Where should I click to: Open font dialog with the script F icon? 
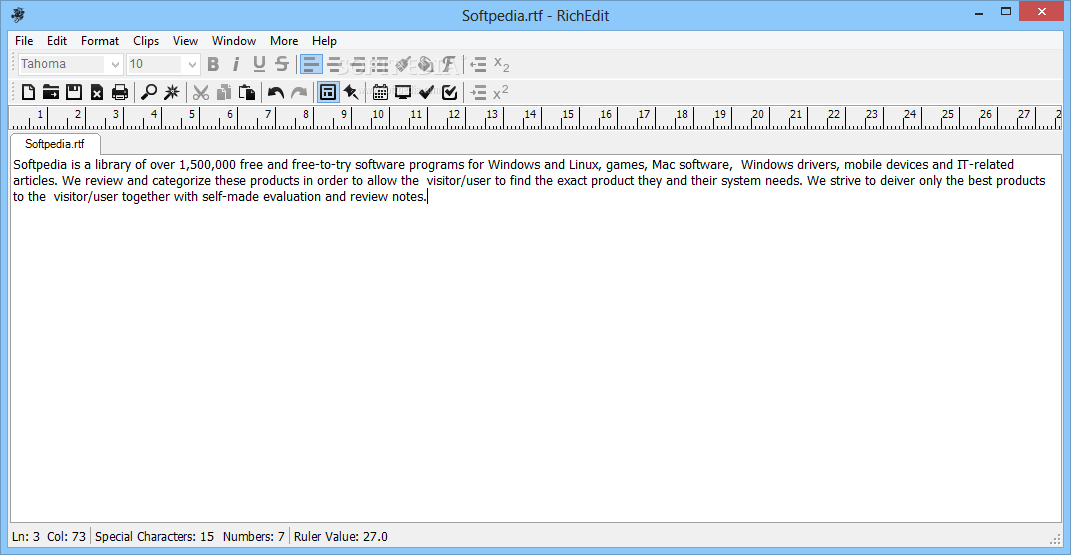449,64
